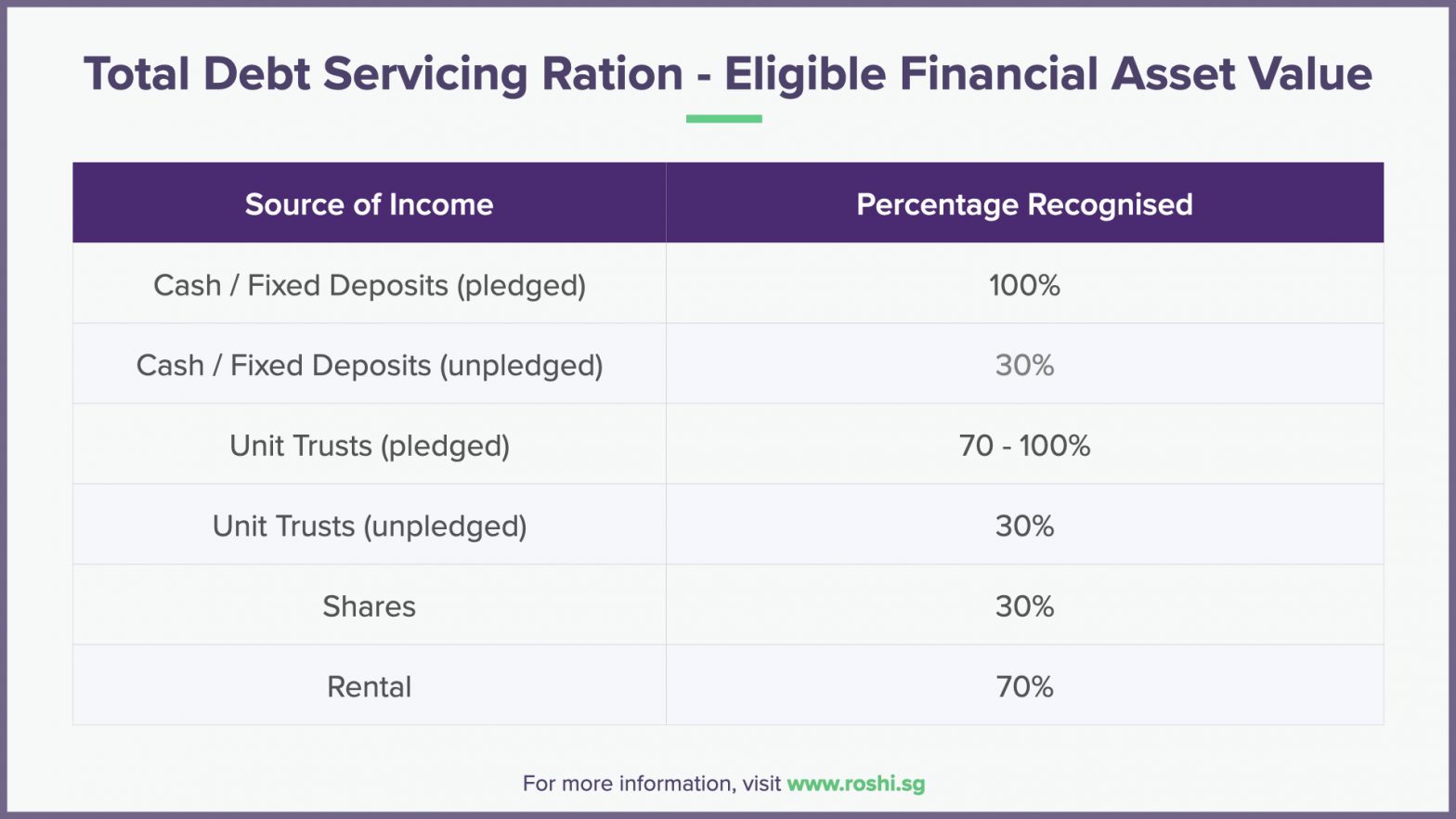This screenshot has width=1456, height=819.
Task: Select the 'Percentage Recognised' column header
Action: pos(1024,204)
